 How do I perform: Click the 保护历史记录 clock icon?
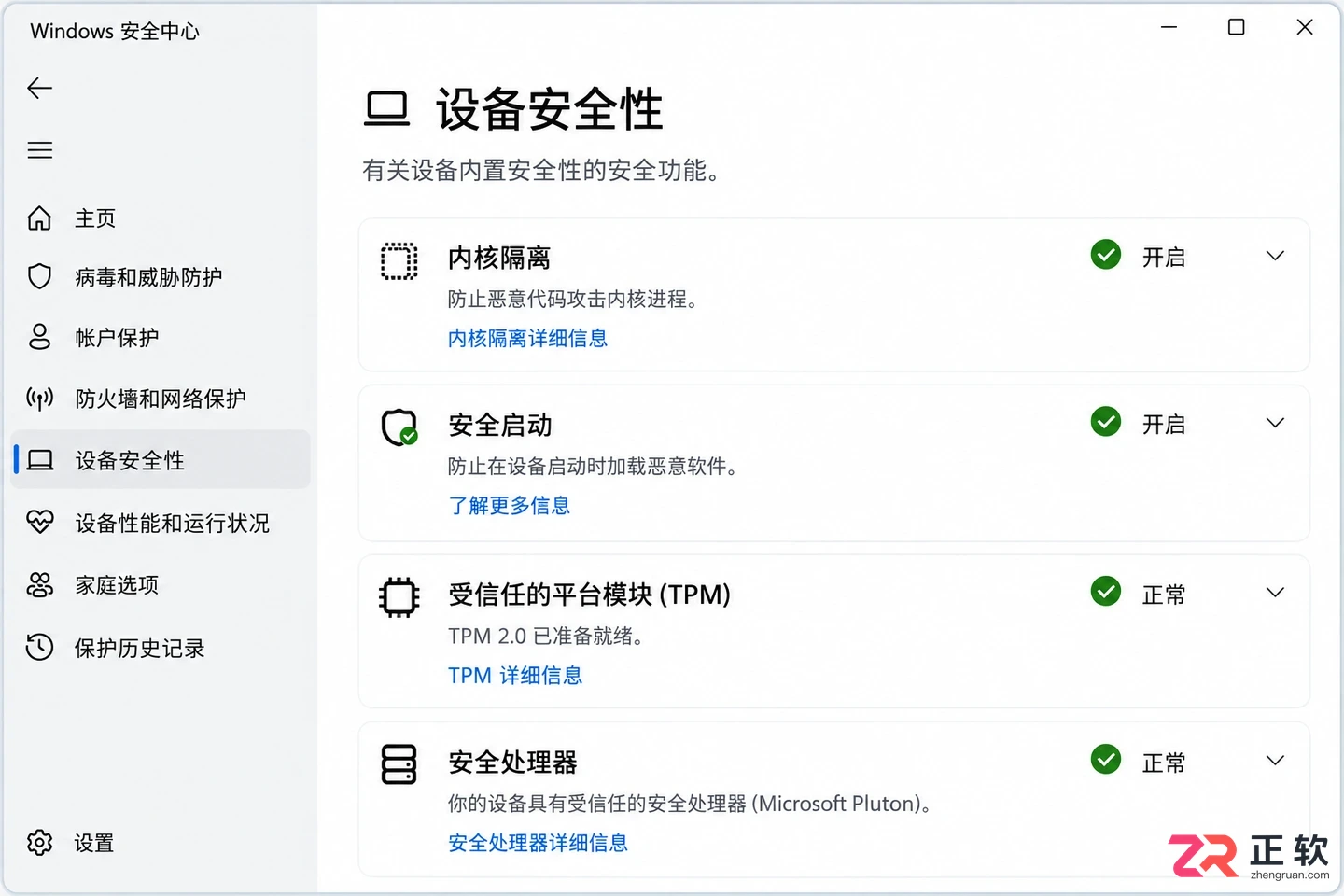[39, 648]
